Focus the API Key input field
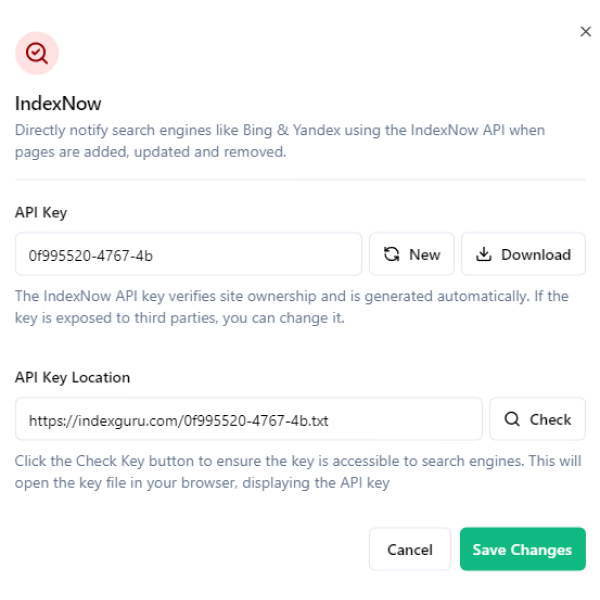The height and width of the screenshot is (600, 600). (x=188, y=254)
